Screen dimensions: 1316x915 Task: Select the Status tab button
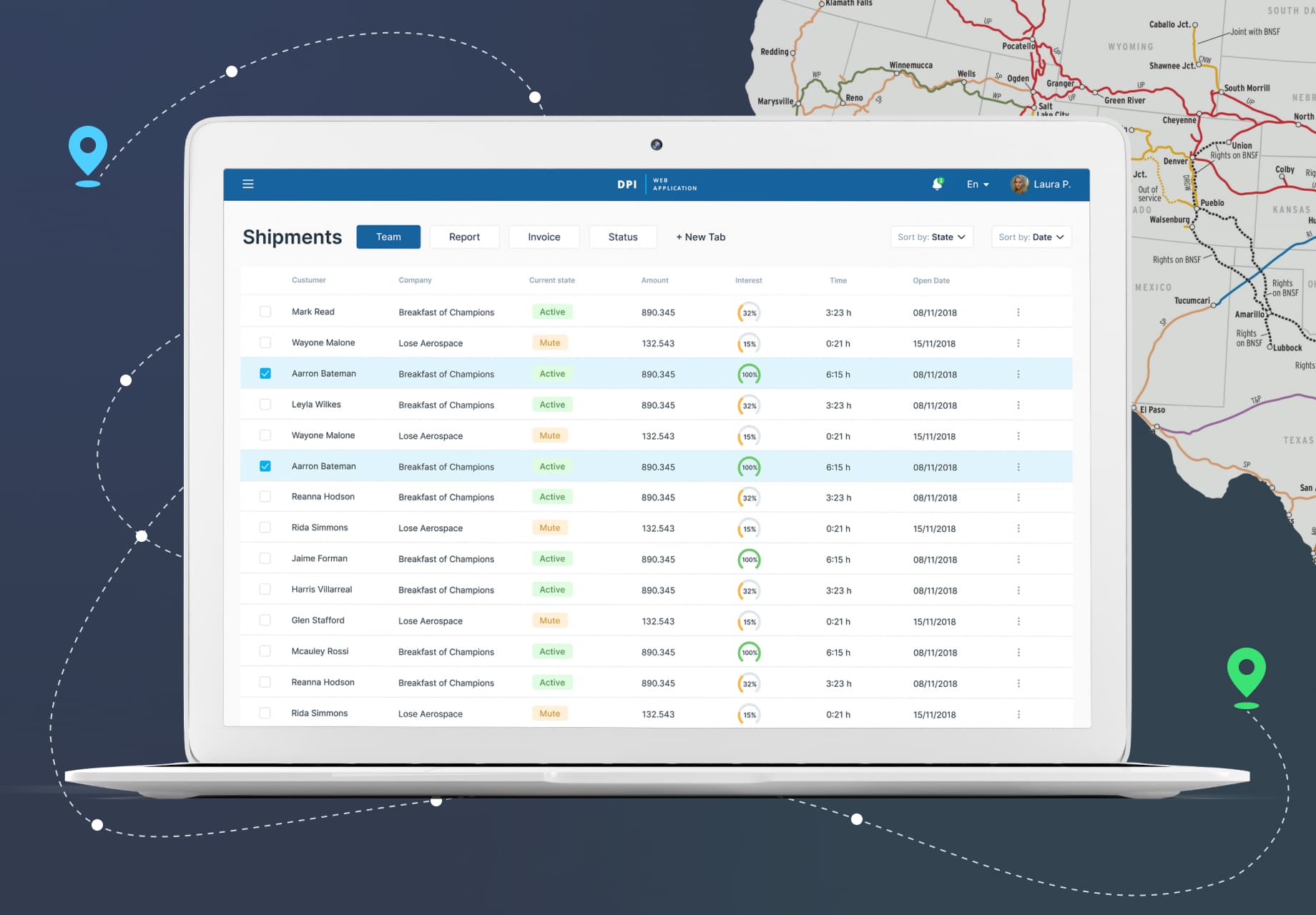coord(622,237)
